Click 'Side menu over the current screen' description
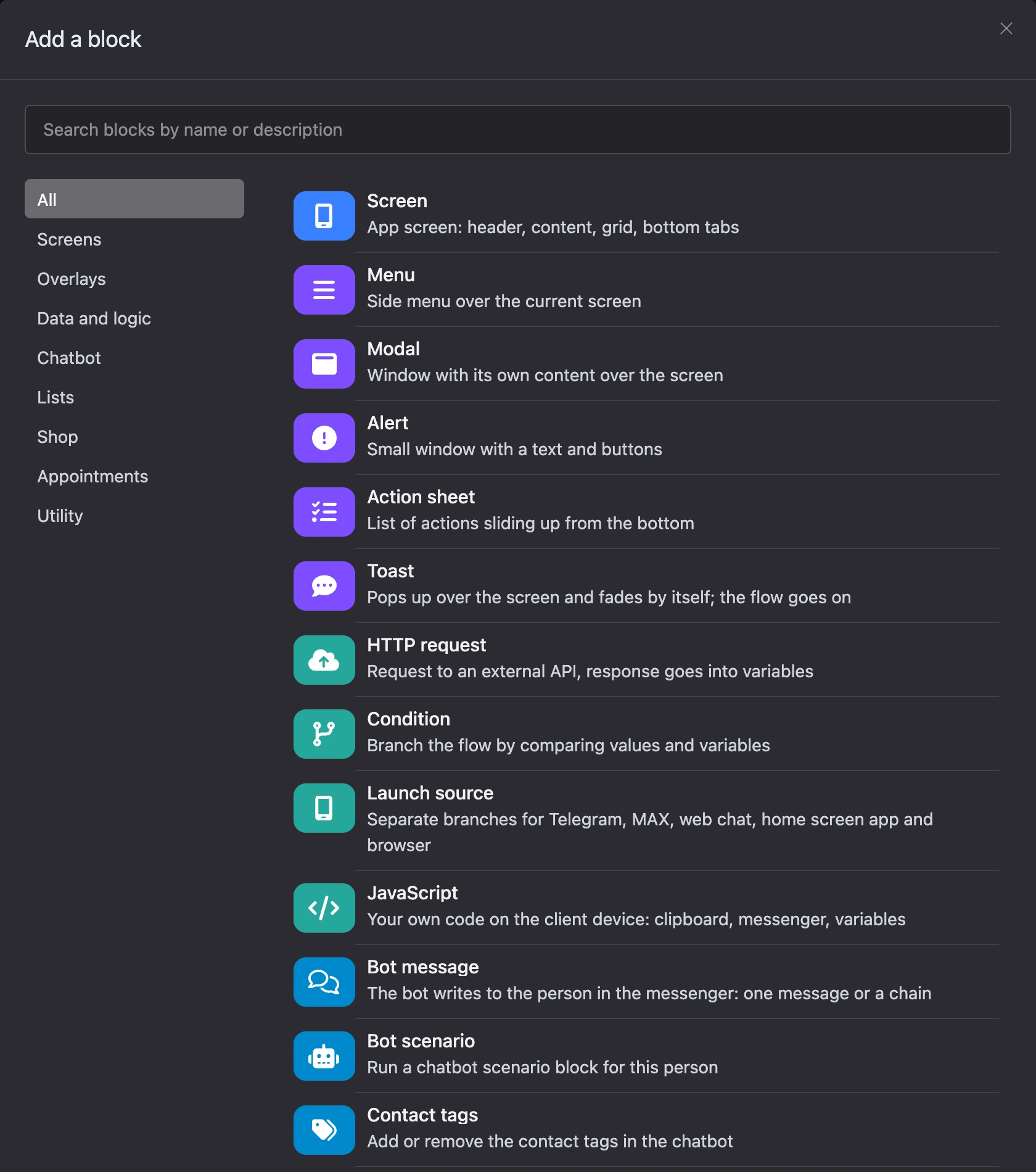Screen dimensions: 1036x1172 pos(504,302)
